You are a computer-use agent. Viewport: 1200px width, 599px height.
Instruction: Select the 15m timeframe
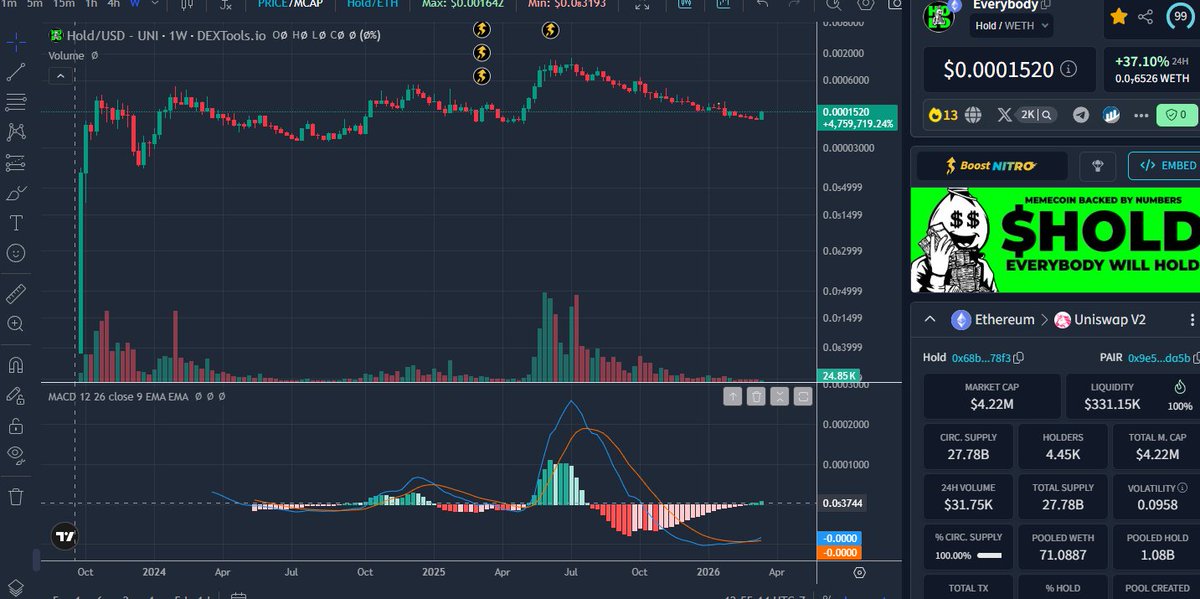point(63,5)
